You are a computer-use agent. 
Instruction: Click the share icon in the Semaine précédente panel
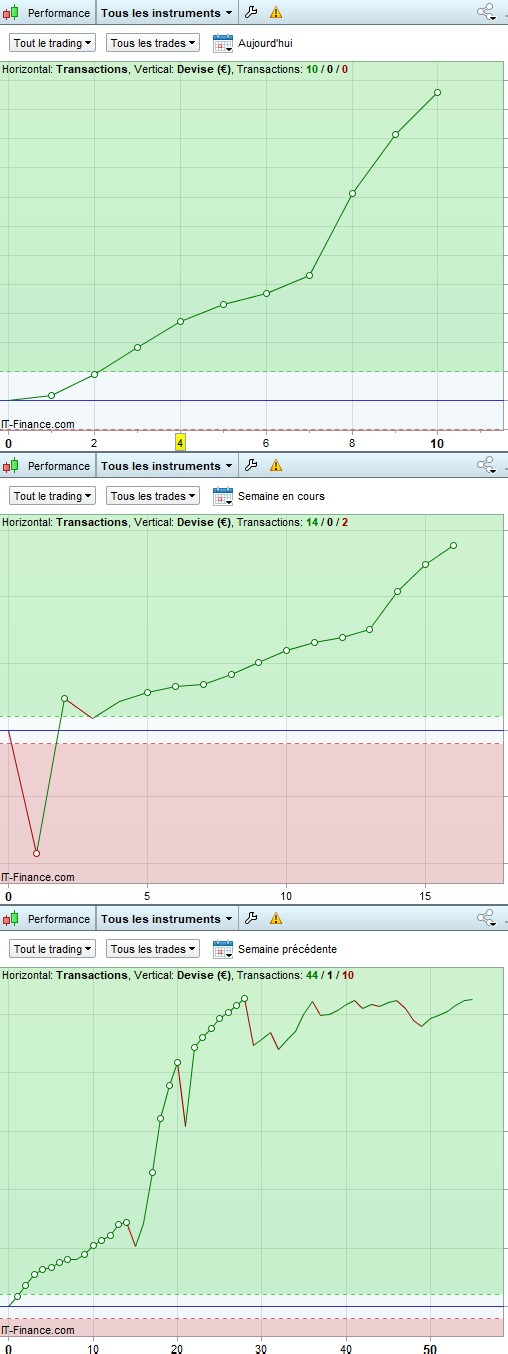click(x=487, y=918)
